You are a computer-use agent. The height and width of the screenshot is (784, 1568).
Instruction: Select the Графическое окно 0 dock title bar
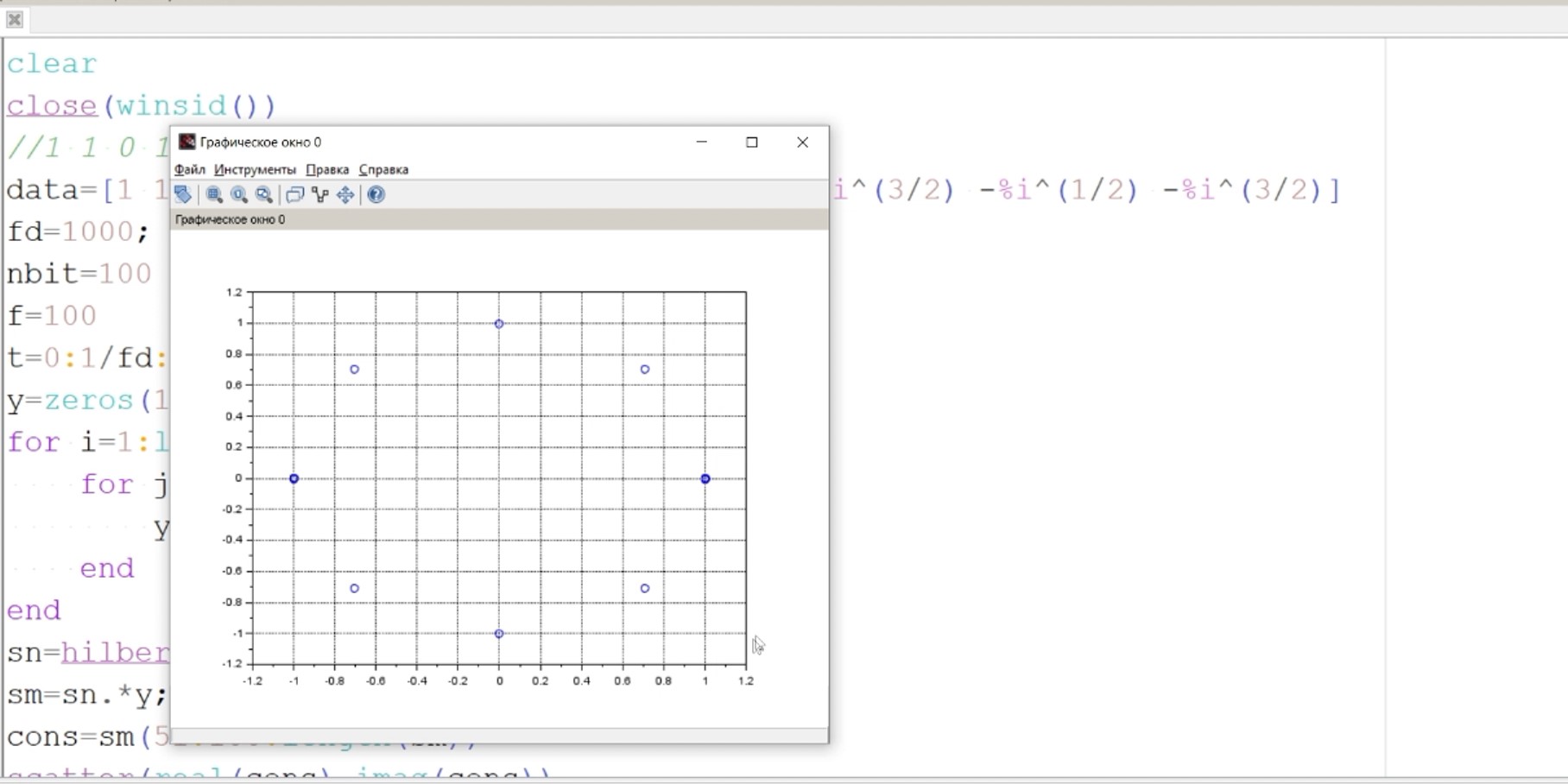click(499, 219)
